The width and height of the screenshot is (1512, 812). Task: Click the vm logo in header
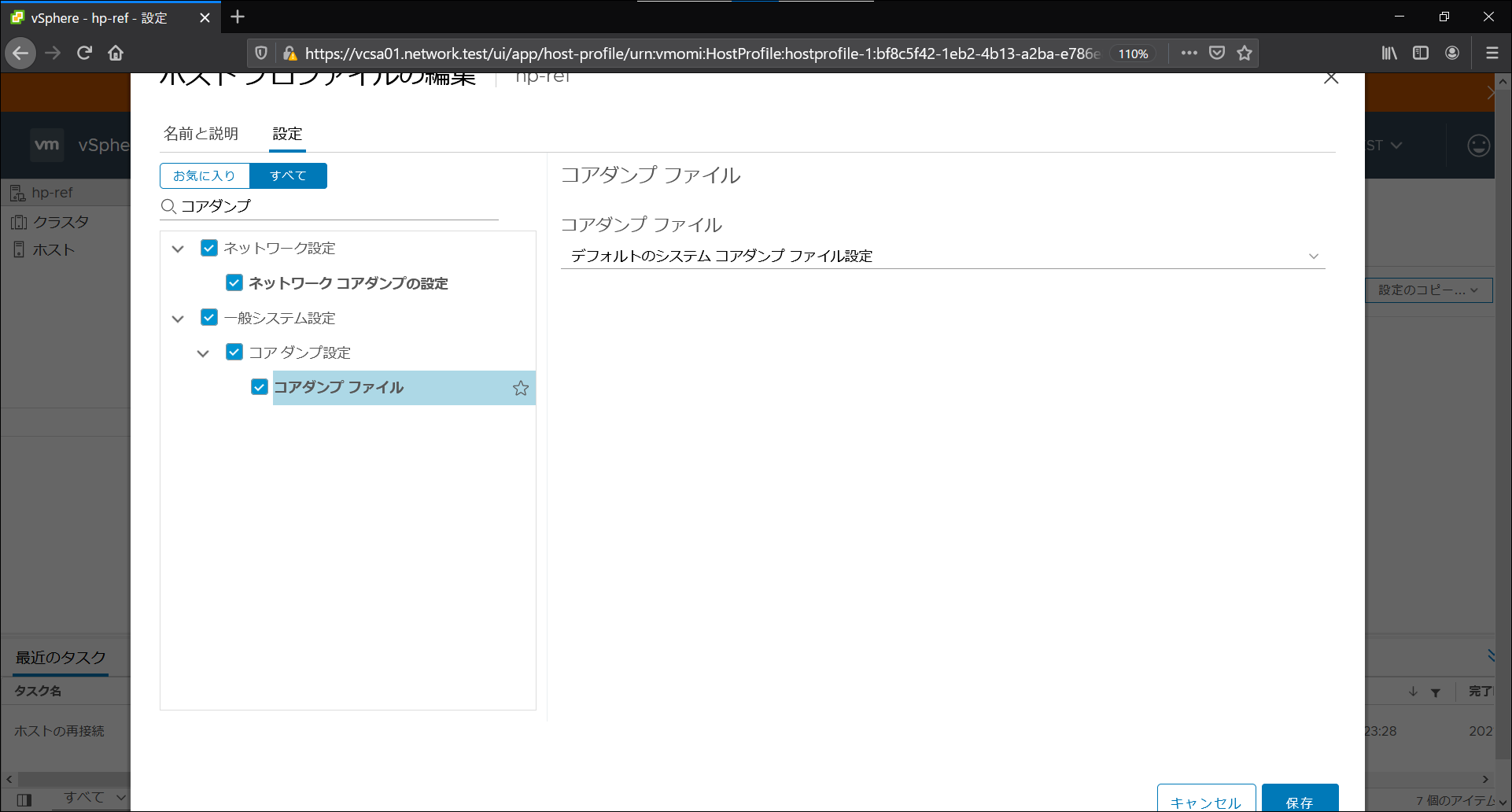[x=46, y=145]
